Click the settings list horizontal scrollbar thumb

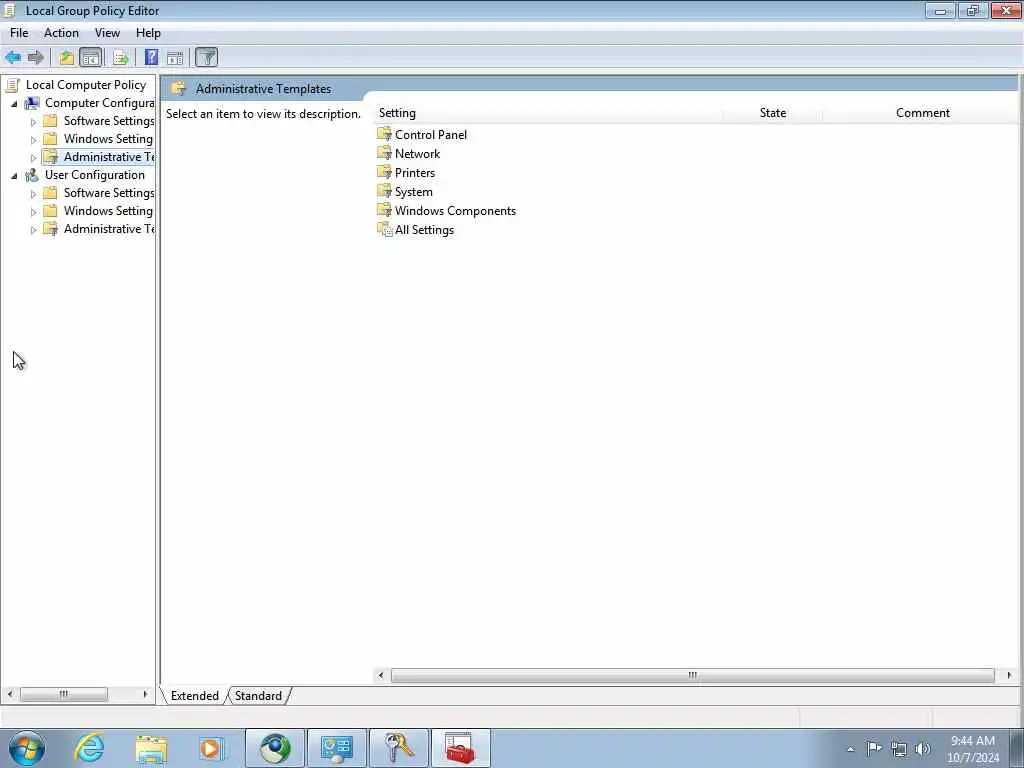coord(692,675)
